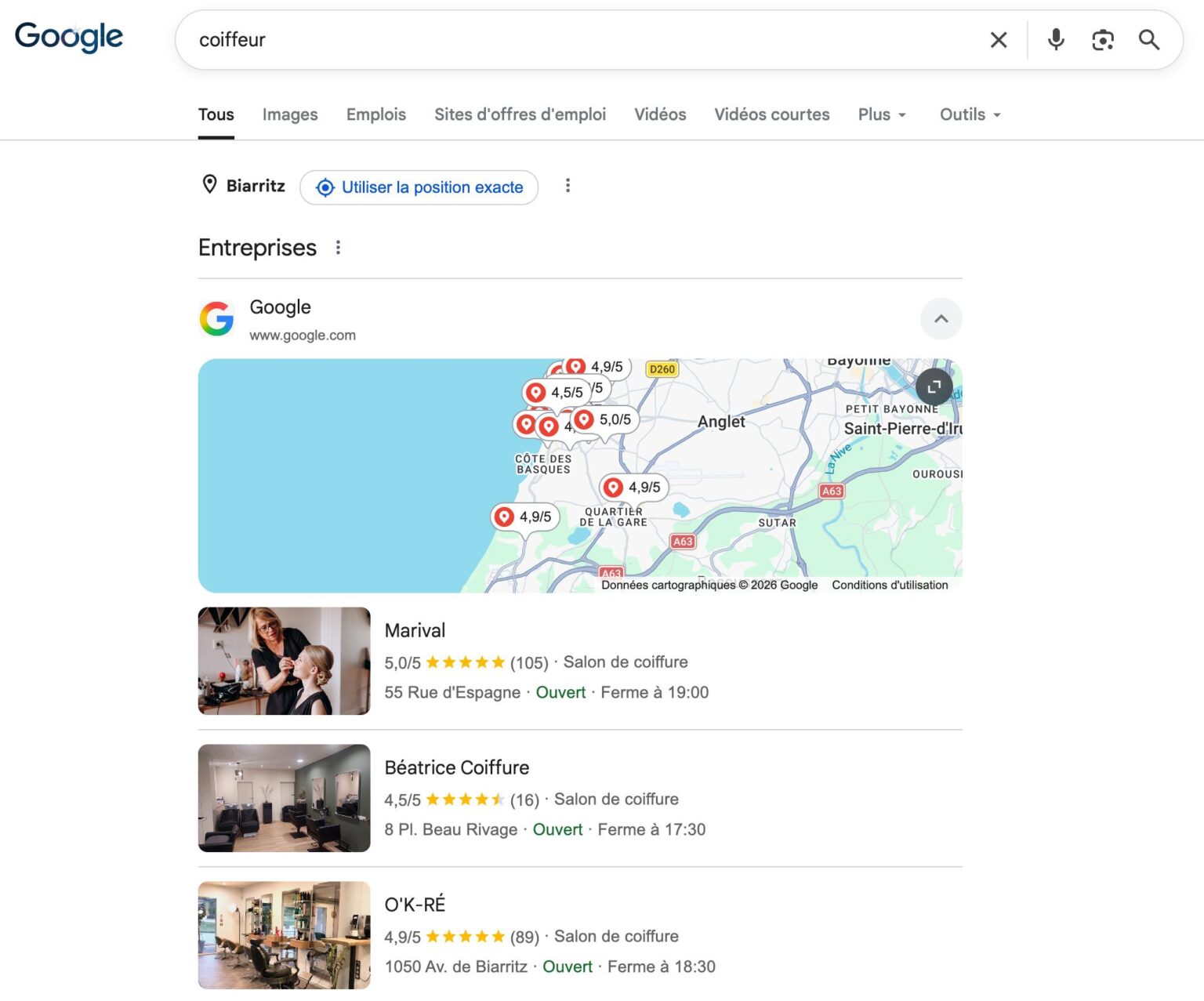Viewport: 1204px width, 1001px height.
Task: Click the 4,9/5 pin near Quartier de la Gare
Action: (x=633, y=487)
